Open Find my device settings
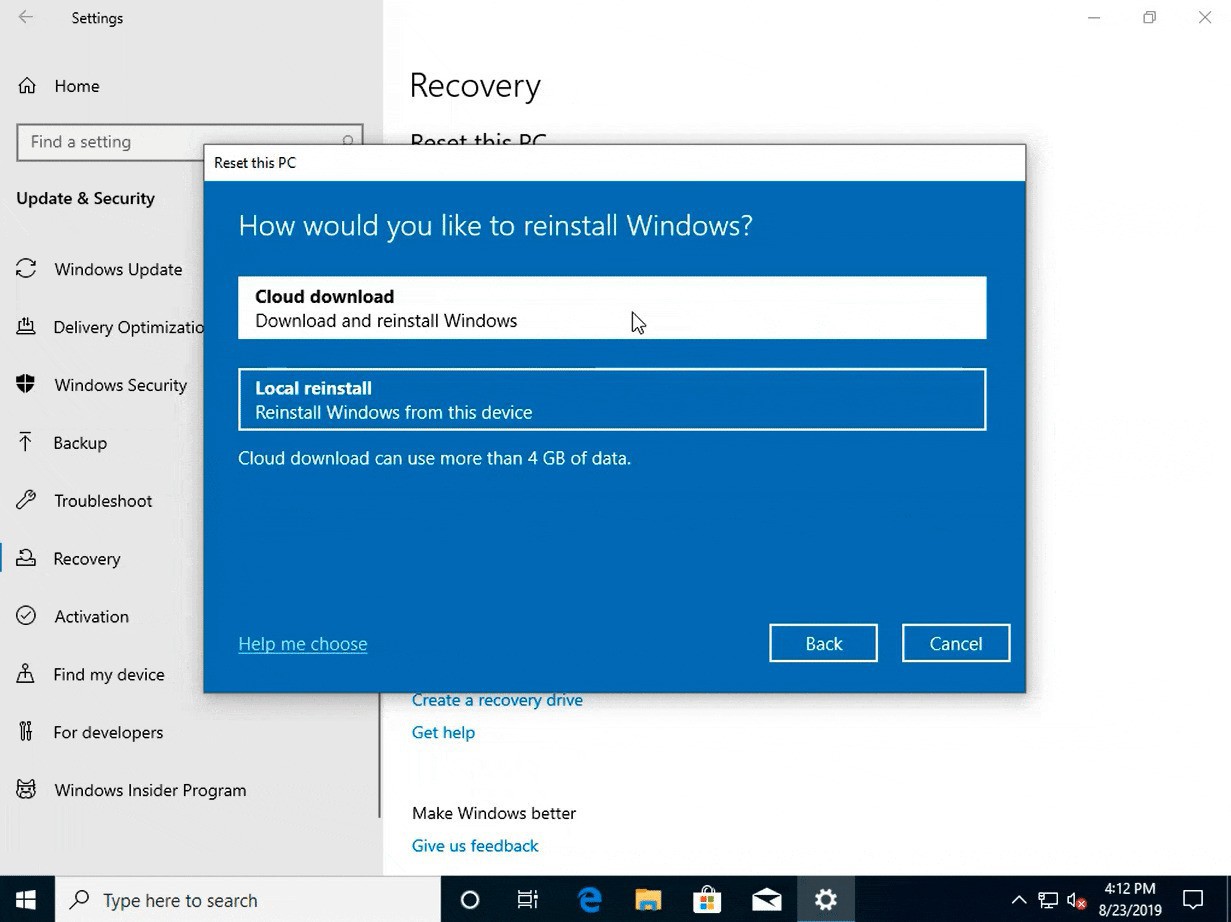The width and height of the screenshot is (1231, 922). [x=109, y=674]
